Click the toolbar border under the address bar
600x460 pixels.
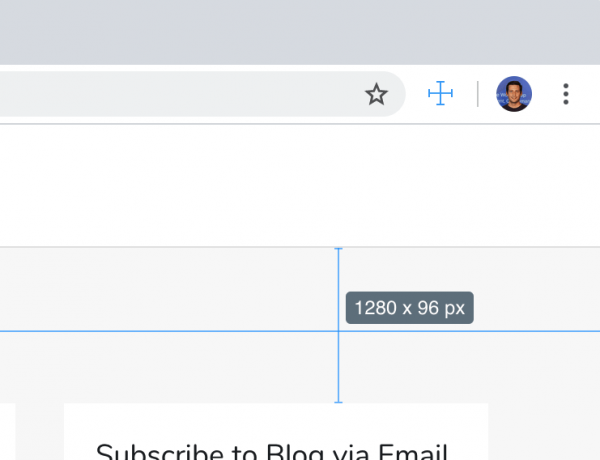[300, 124]
